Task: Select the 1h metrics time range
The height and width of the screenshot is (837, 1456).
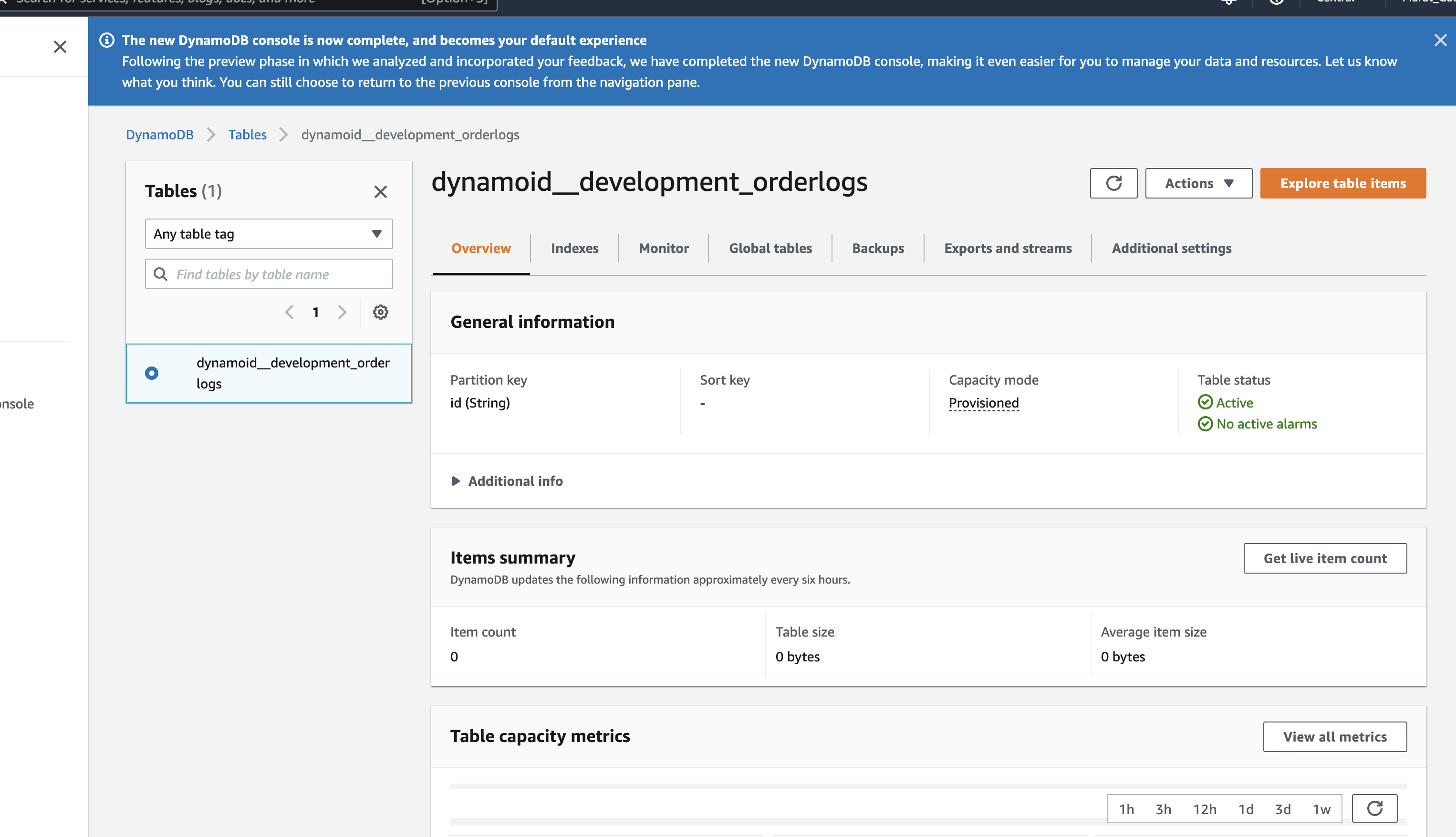Action: click(1126, 809)
